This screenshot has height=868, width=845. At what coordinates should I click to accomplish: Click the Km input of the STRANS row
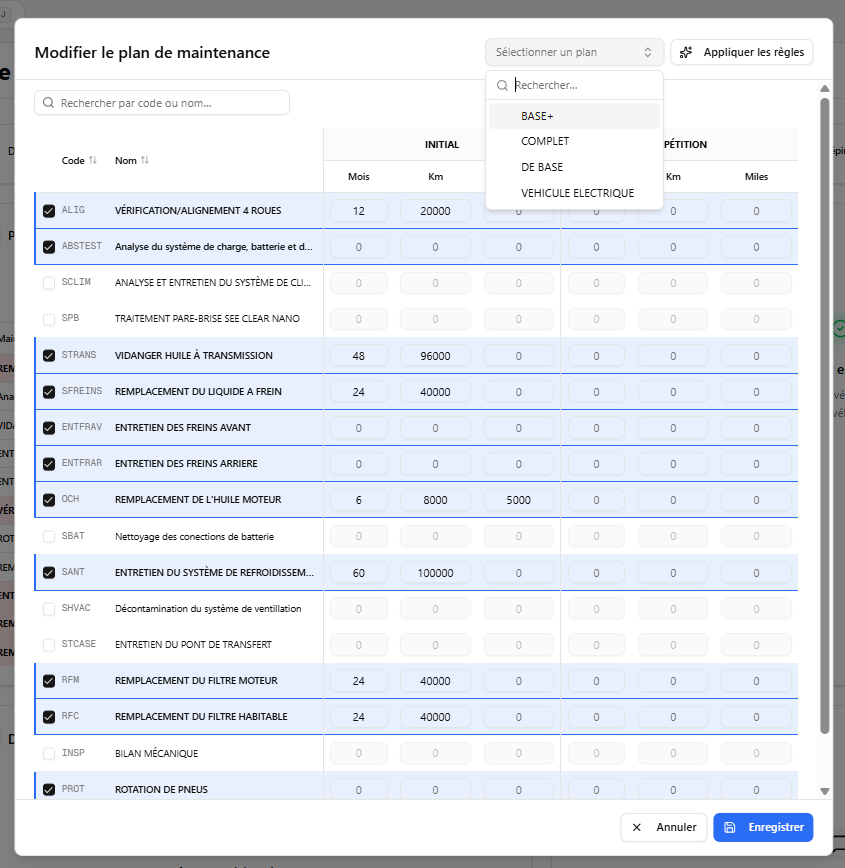coord(435,355)
